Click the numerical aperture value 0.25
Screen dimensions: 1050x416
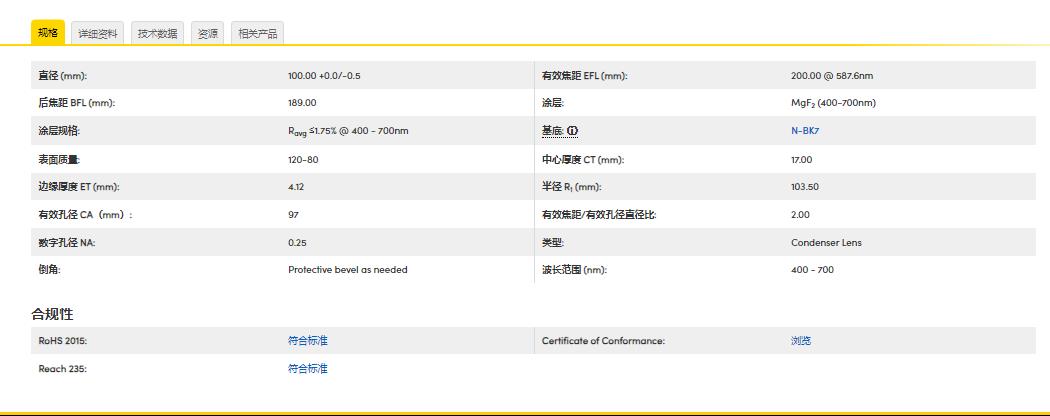click(297, 242)
